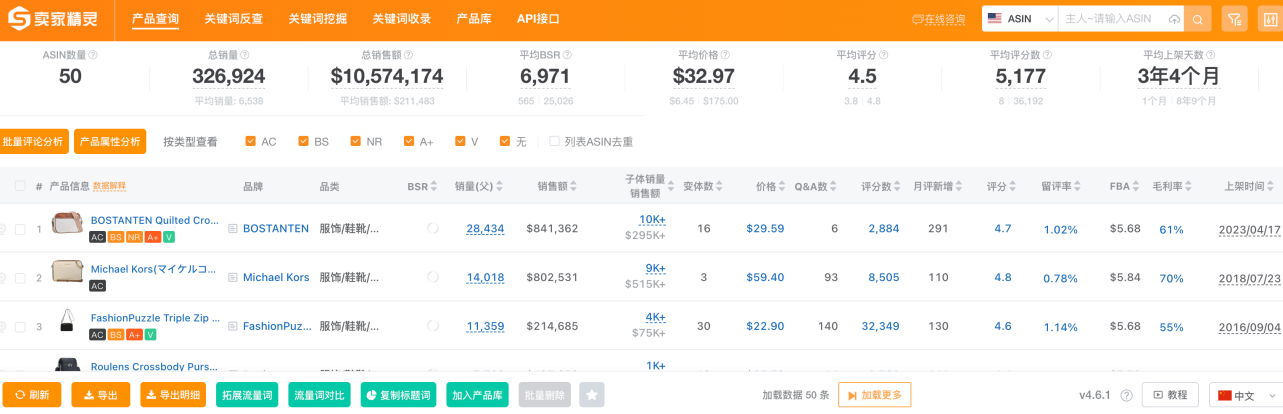Click 教程 tutorial button
Screen dimensions: 1283x414
point(1170,395)
